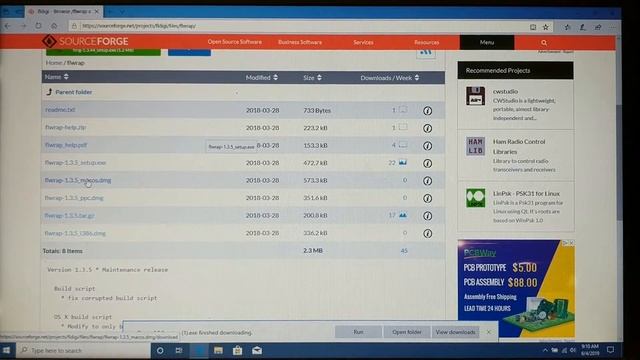640x360 pixels.
Task: Sort files by Size
Action: [x=312, y=78]
